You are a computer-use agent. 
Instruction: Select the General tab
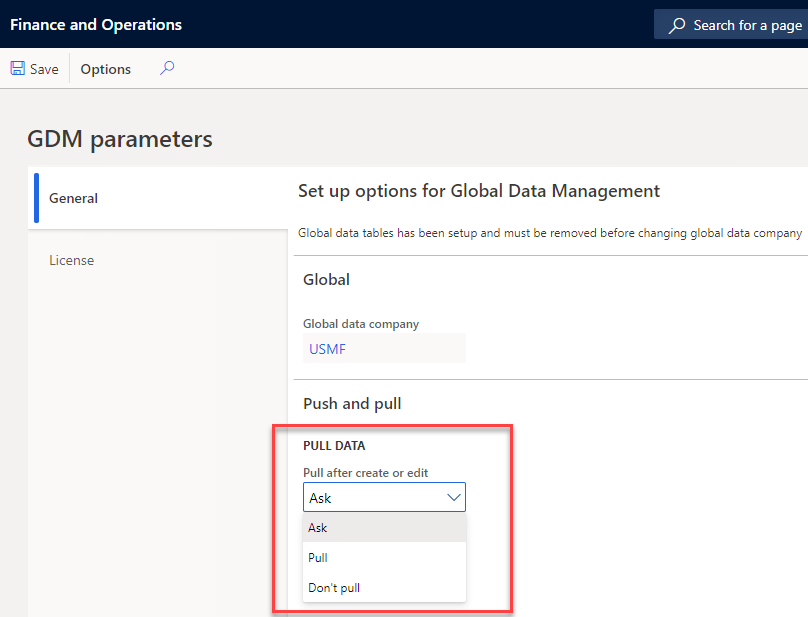pyautogui.click(x=73, y=198)
